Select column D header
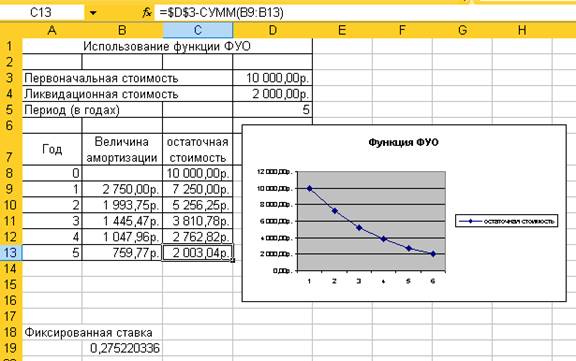 pos(273,30)
